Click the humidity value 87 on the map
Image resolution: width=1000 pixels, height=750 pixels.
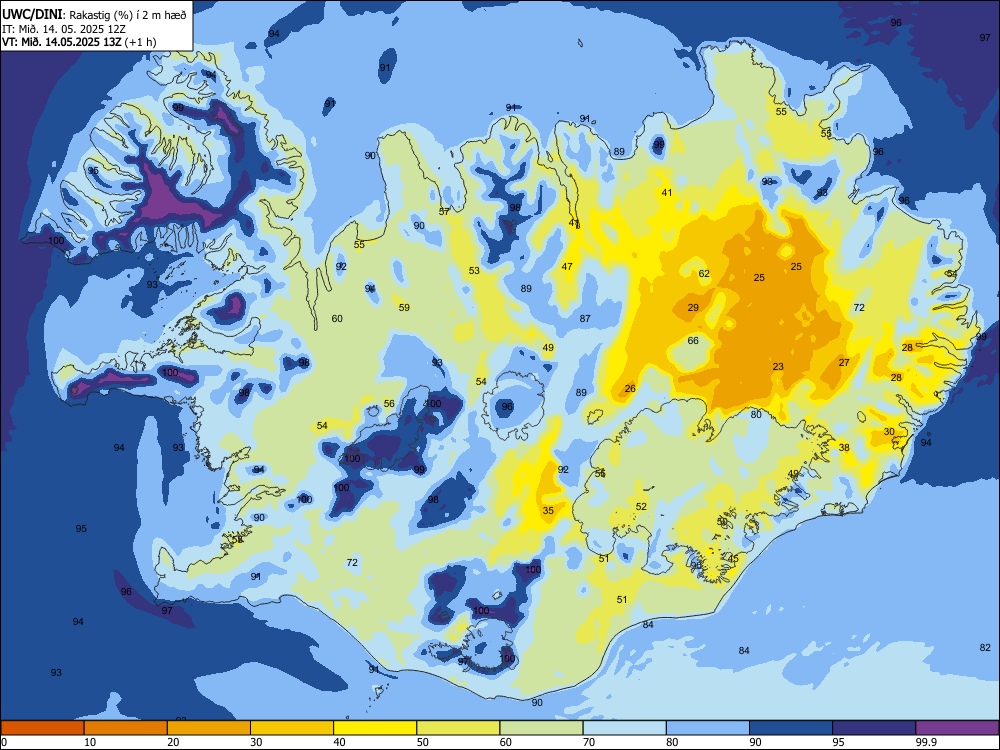[x=585, y=318]
